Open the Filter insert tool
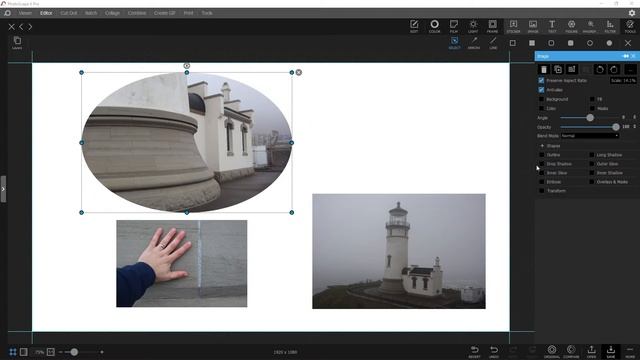 [x=610, y=26]
